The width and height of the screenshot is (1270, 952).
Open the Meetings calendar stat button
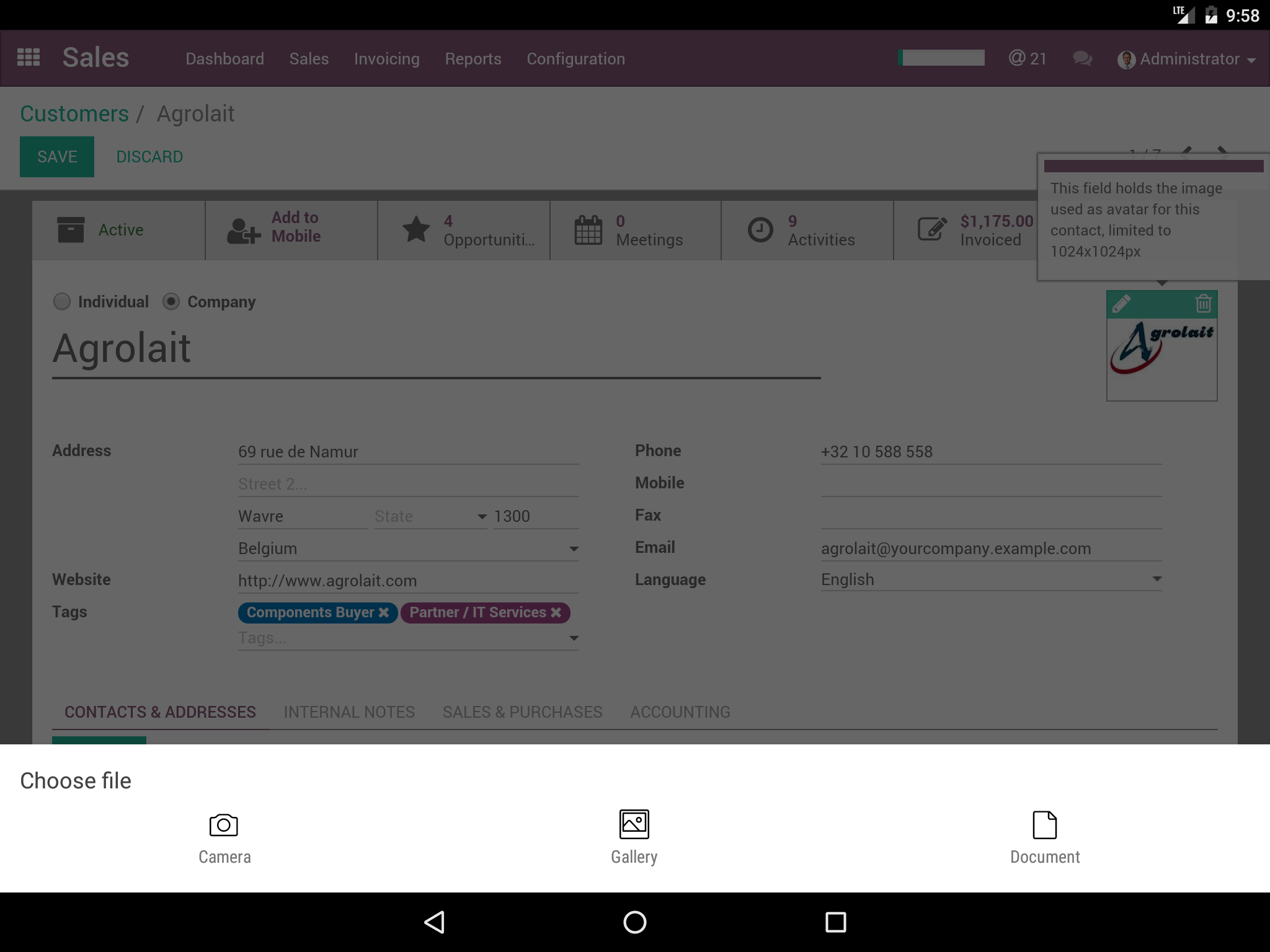(635, 231)
